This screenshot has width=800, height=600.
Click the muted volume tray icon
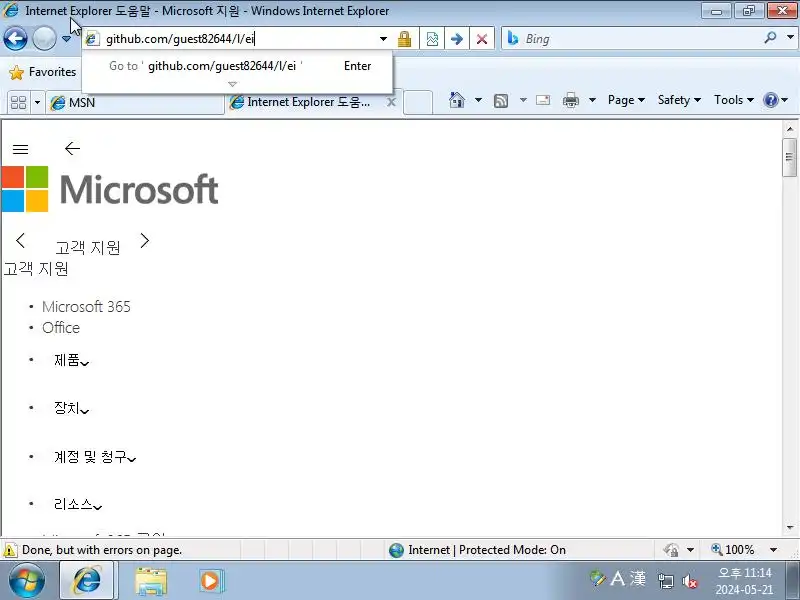(690, 581)
